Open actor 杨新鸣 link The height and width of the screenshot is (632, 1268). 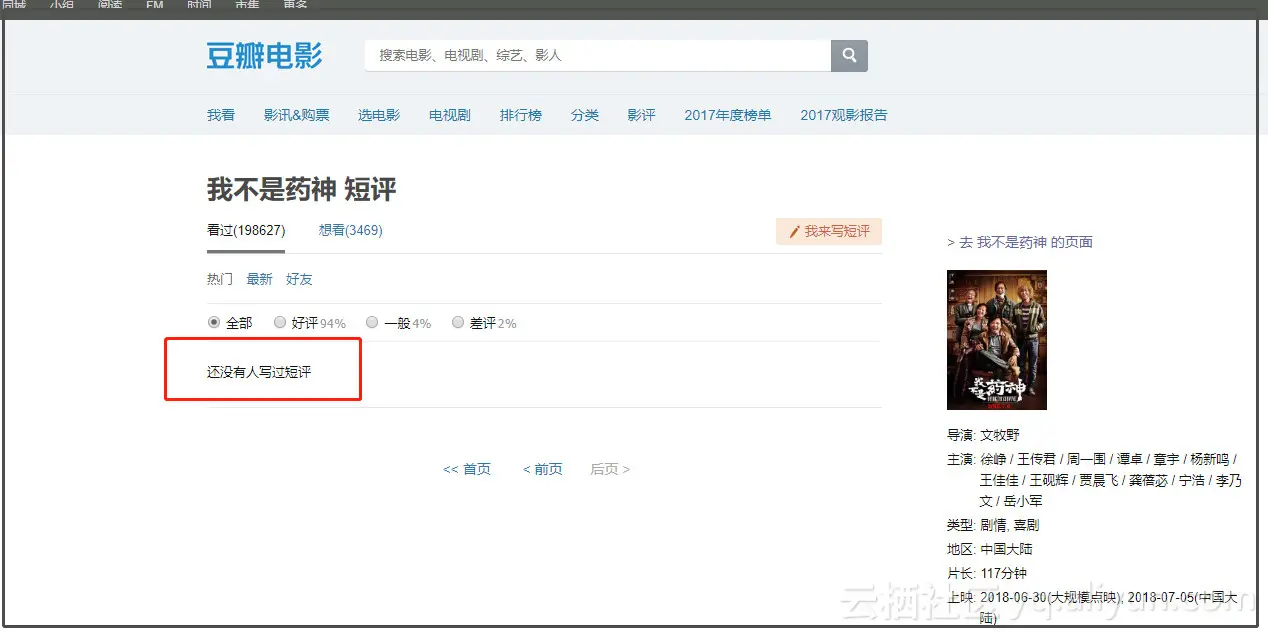(x=1208, y=459)
